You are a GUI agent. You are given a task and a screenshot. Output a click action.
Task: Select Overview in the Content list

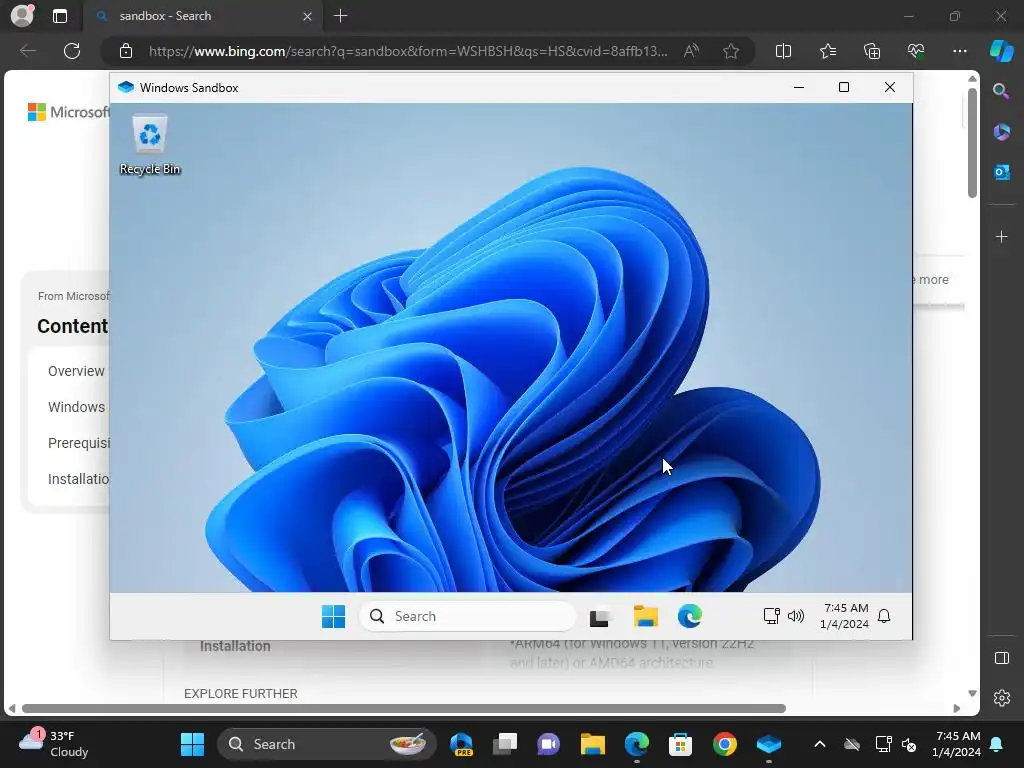click(x=76, y=371)
